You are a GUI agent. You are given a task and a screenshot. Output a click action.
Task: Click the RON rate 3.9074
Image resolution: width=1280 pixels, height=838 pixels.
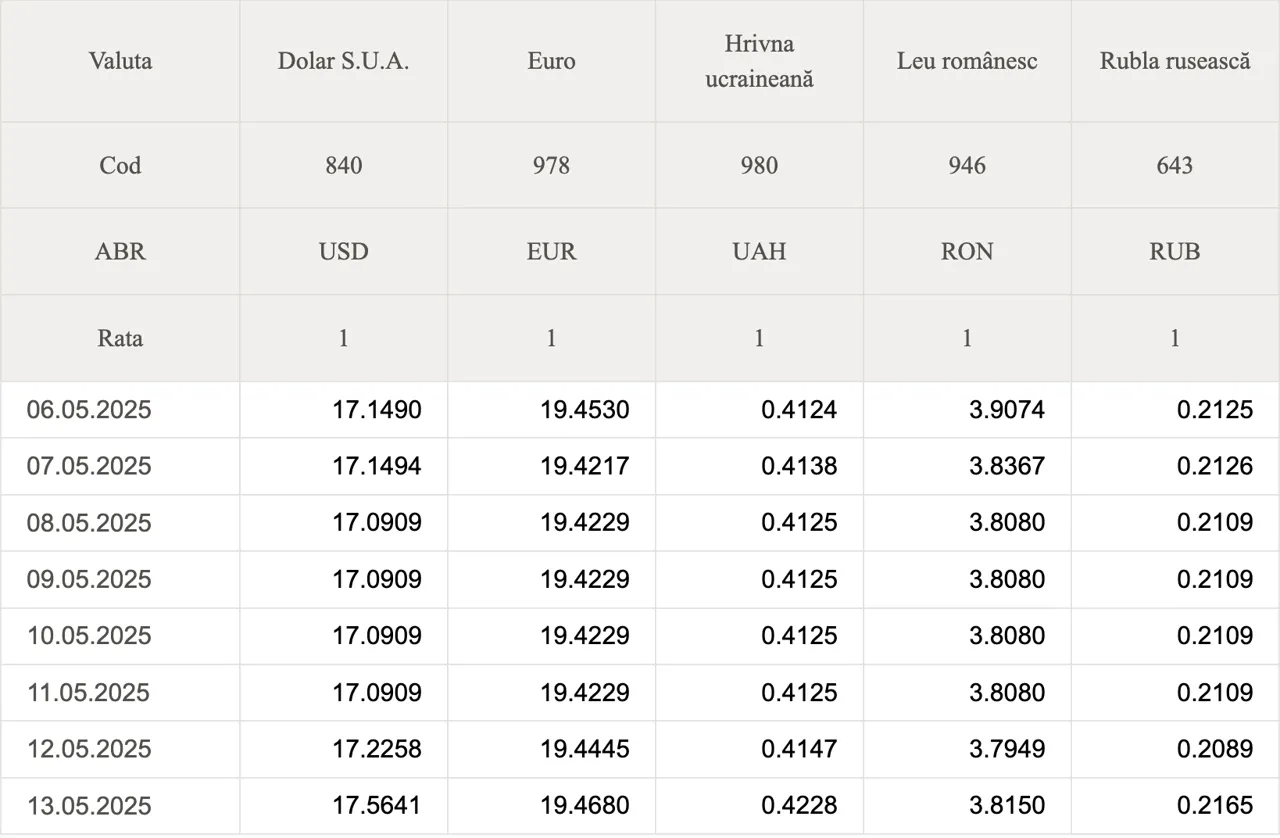click(x=1007, y=410)
